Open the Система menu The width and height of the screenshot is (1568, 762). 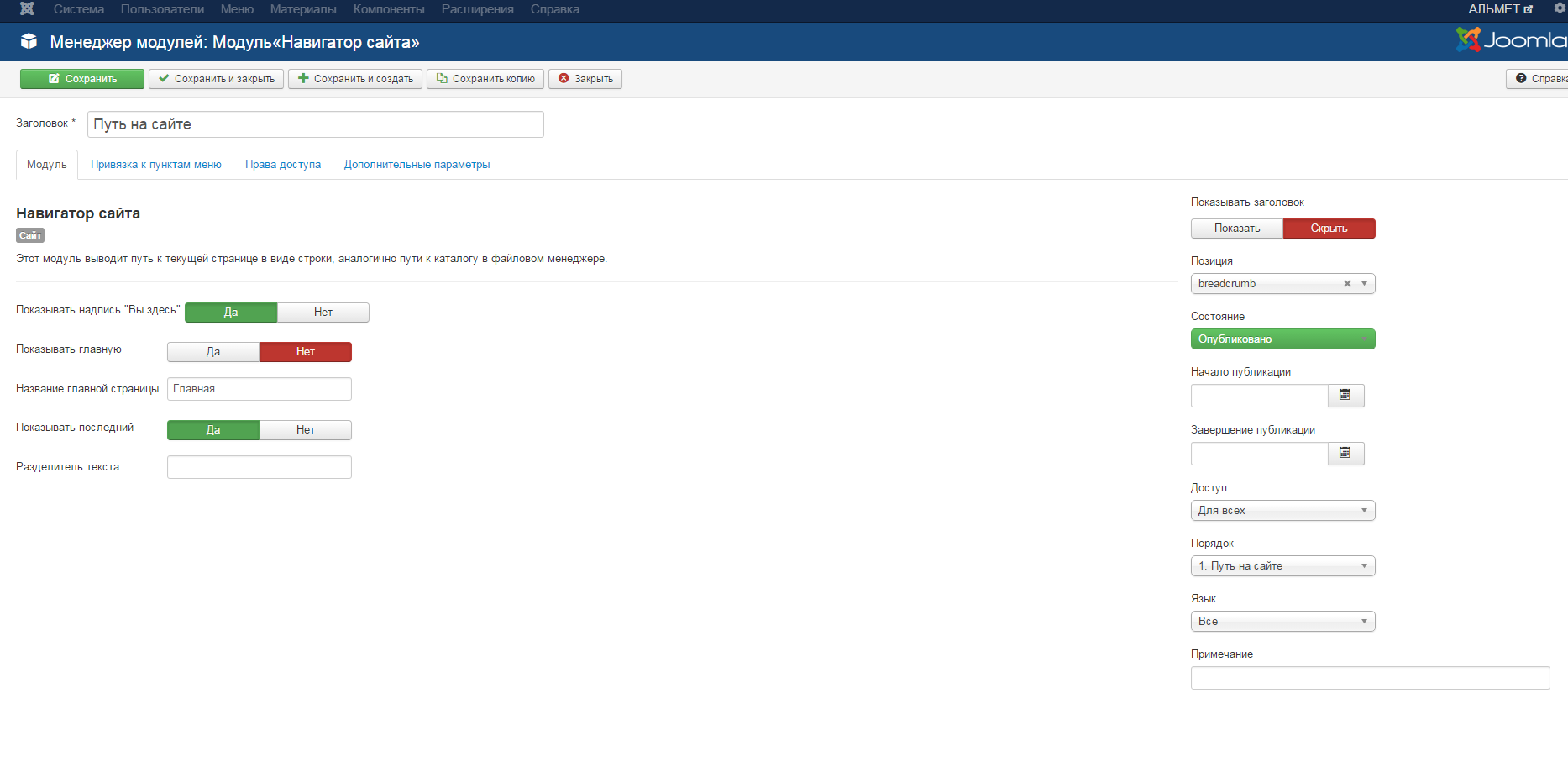coord(79,9)
